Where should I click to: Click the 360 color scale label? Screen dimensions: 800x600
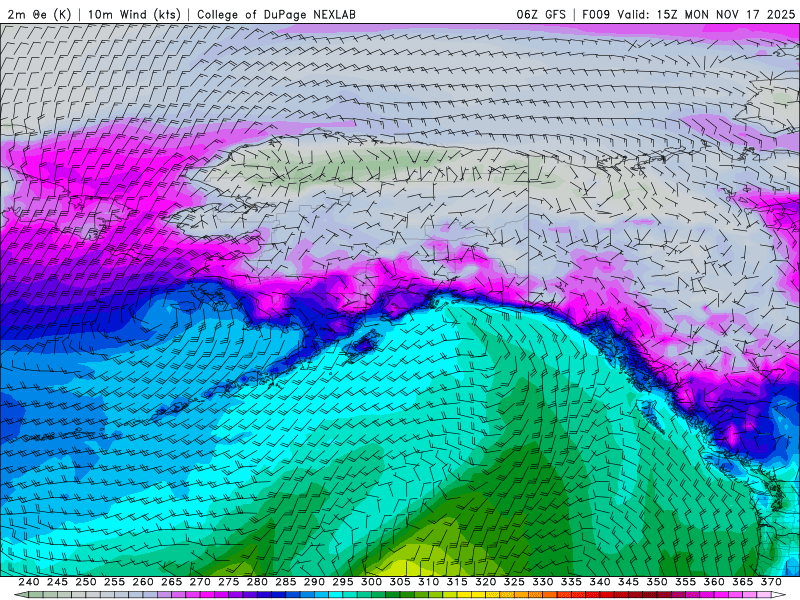[714, 582]
